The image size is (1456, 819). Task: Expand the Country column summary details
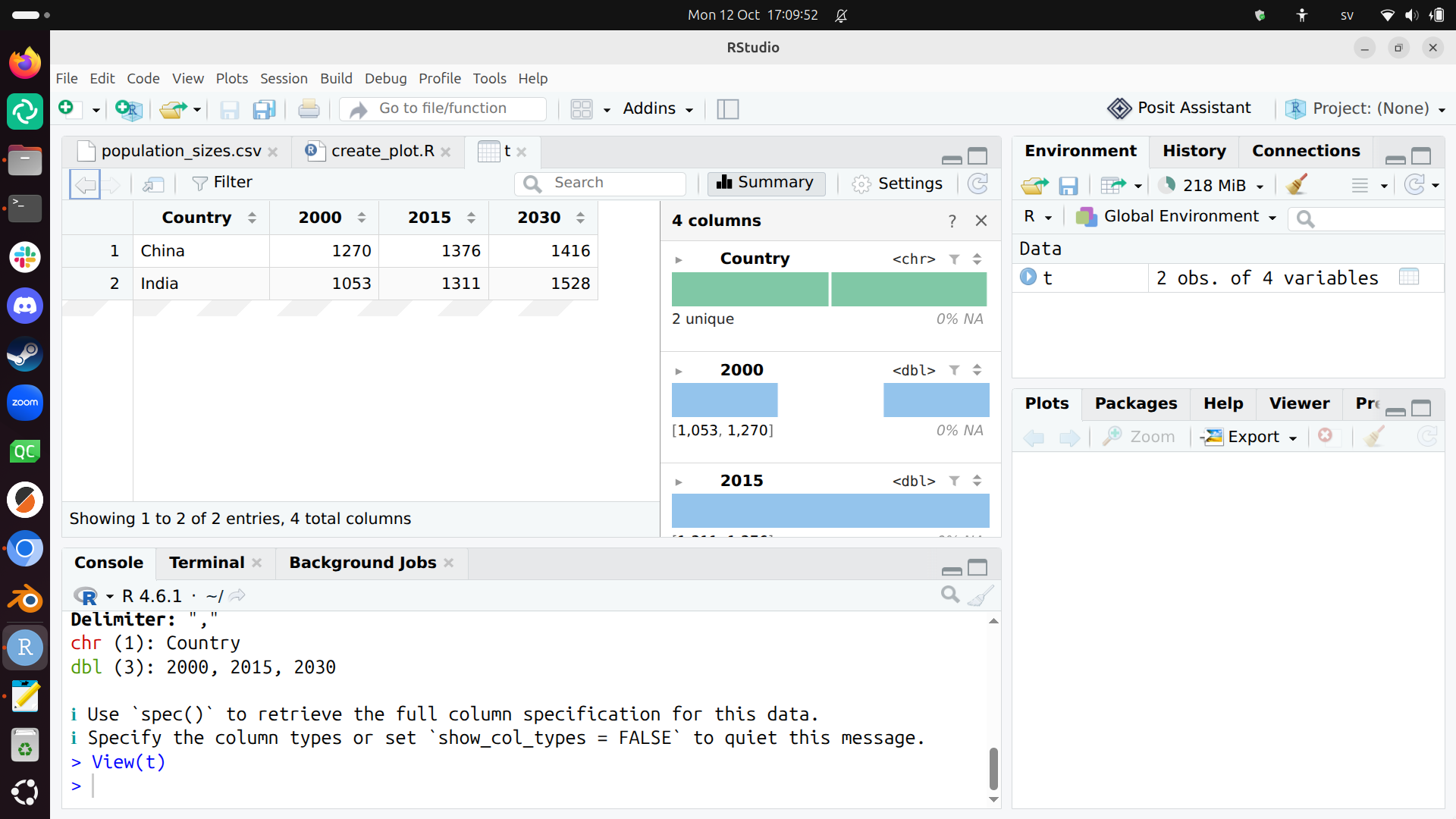coord(679,260)
